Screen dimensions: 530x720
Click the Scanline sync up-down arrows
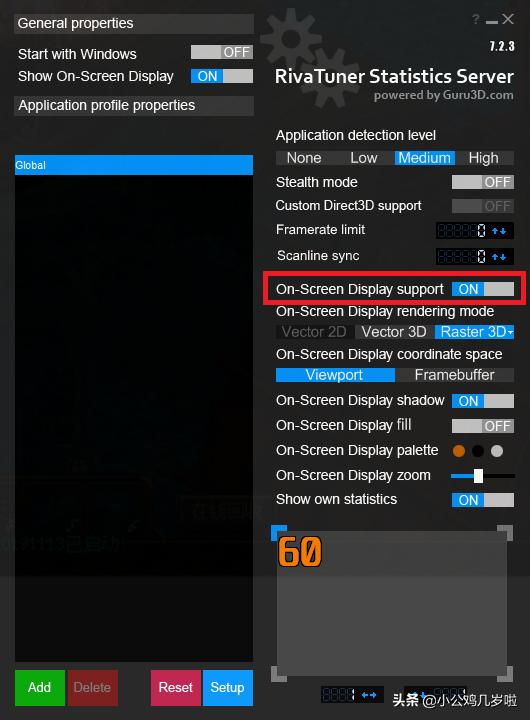[x=499, y=257]
